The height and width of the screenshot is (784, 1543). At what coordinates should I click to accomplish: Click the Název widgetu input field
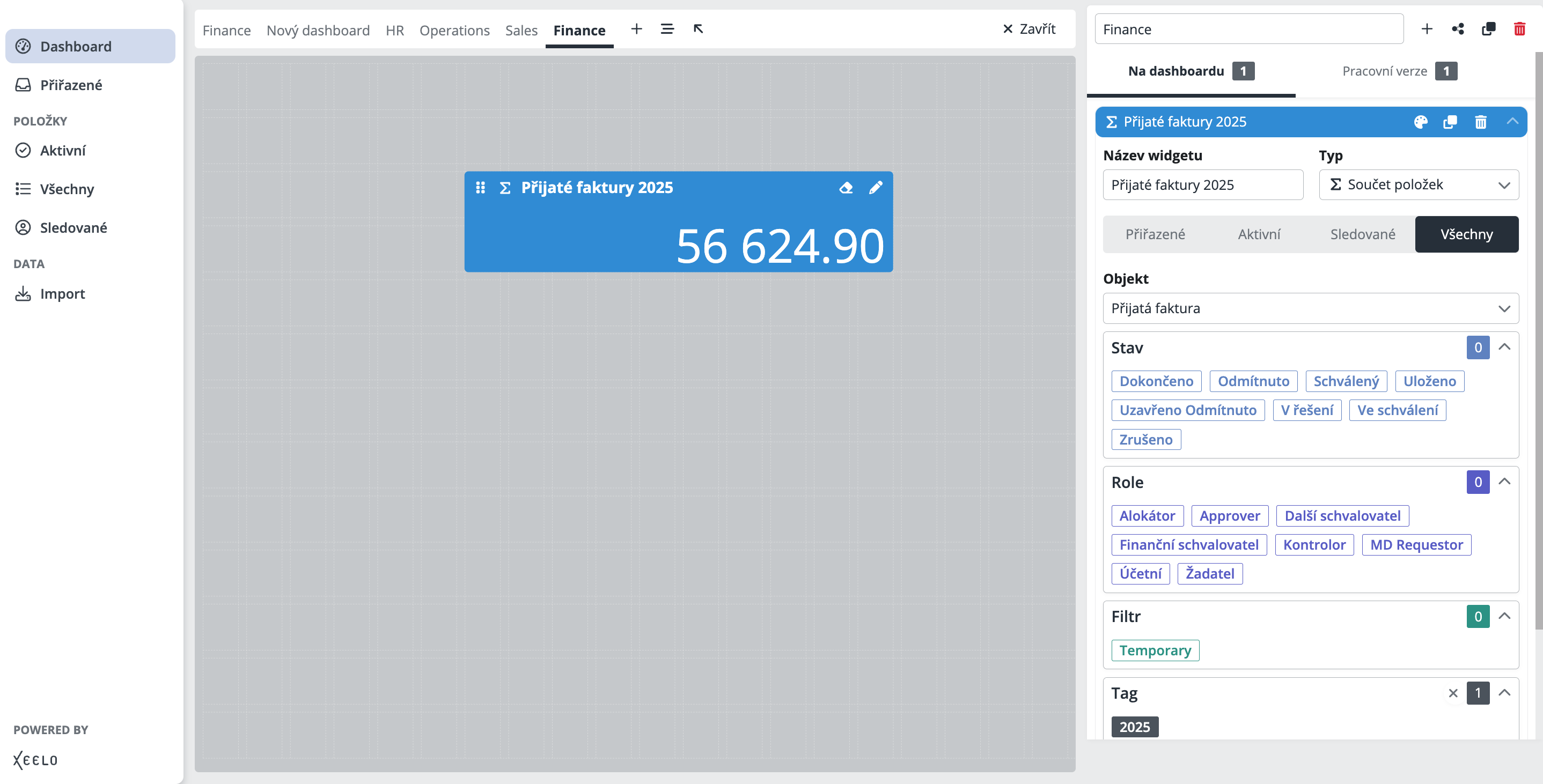point(1202,184)
